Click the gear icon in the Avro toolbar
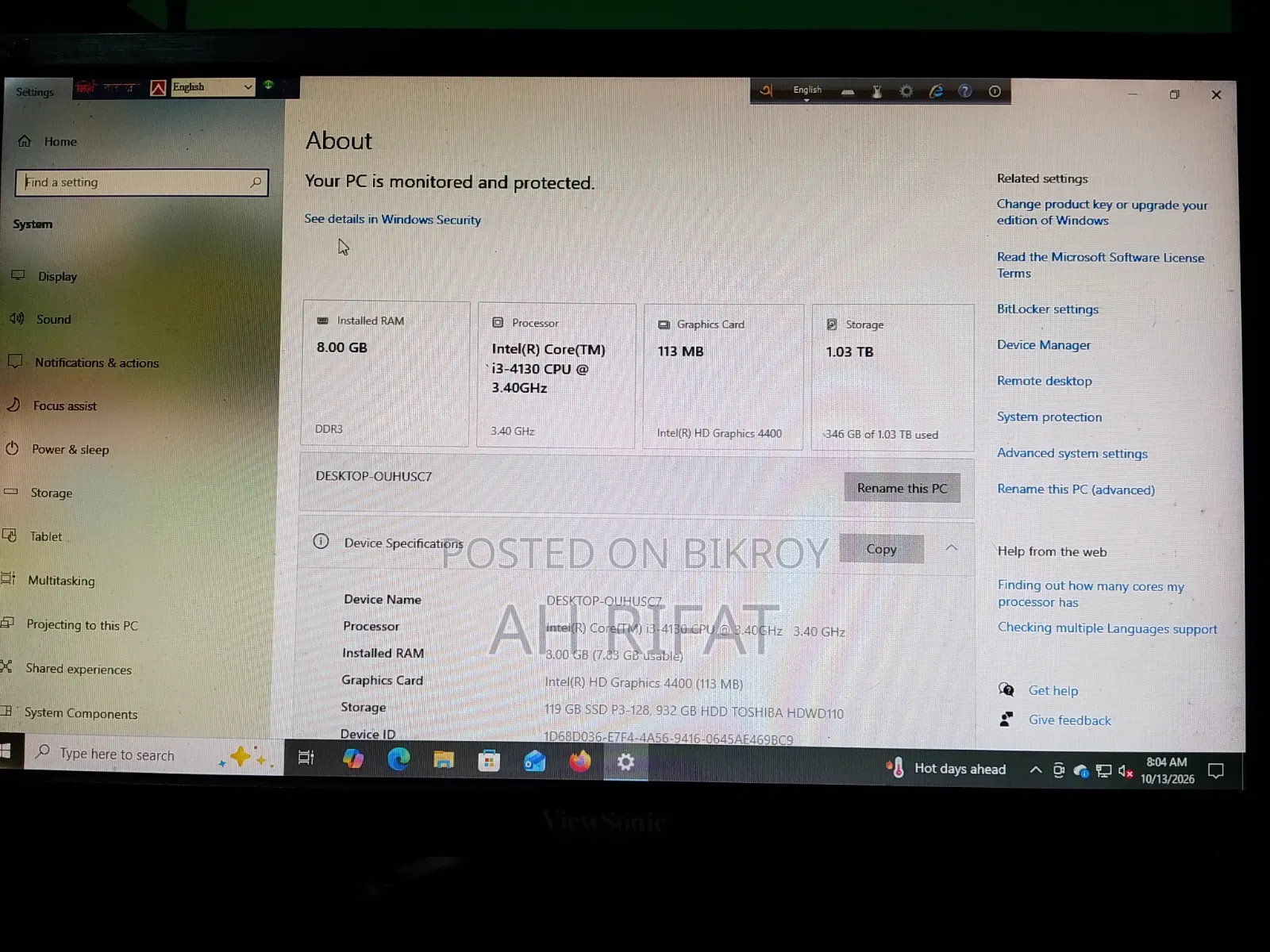This screenshot has width=1270, height=952. (x=906, y=91)
